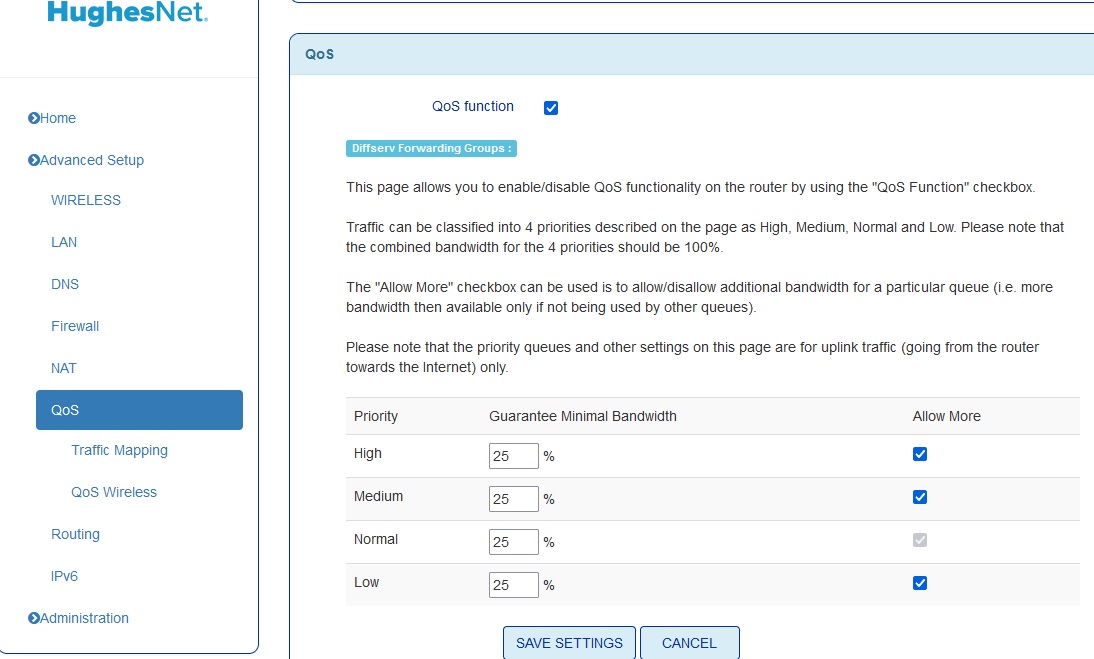The image size is (1094, 659).
Task: Click the QoS function label text
Action: (x=472, y=106)
